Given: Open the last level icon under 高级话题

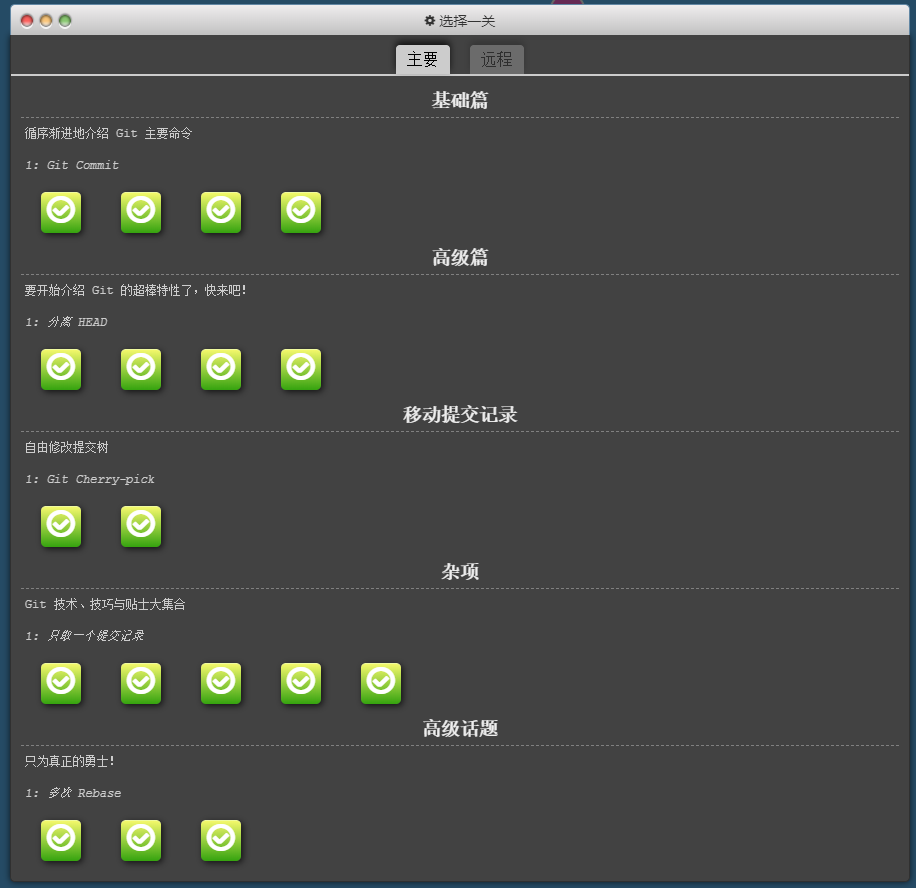Looking at the screenshot, I should click(x=221, y=840).
